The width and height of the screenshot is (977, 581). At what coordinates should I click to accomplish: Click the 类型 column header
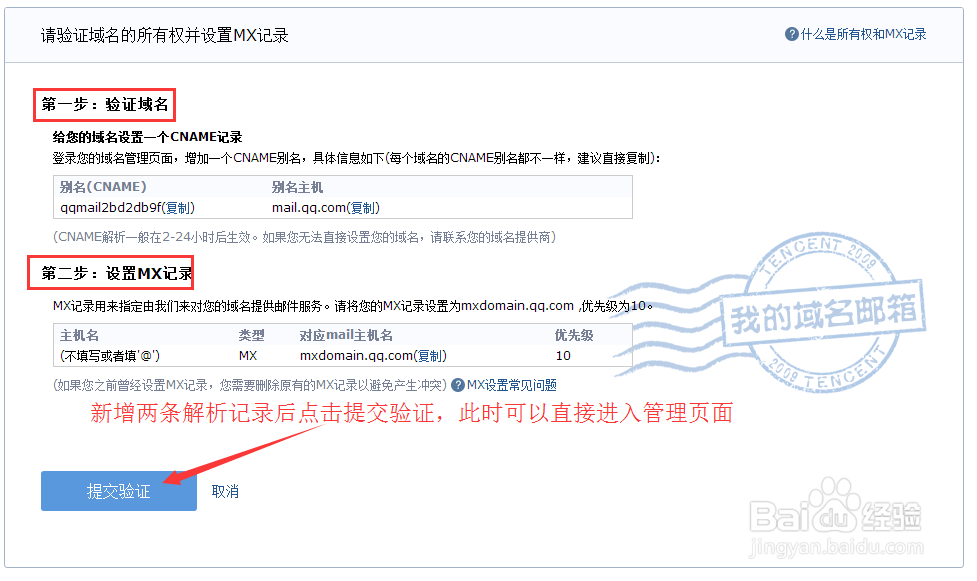[252, 335]
